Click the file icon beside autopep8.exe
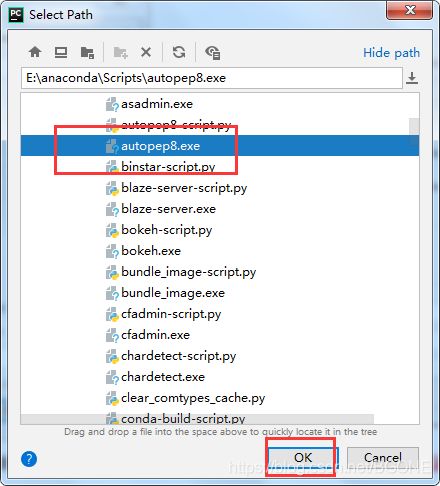The height and width of the screenshot is (486, 440). pos(112,146)
